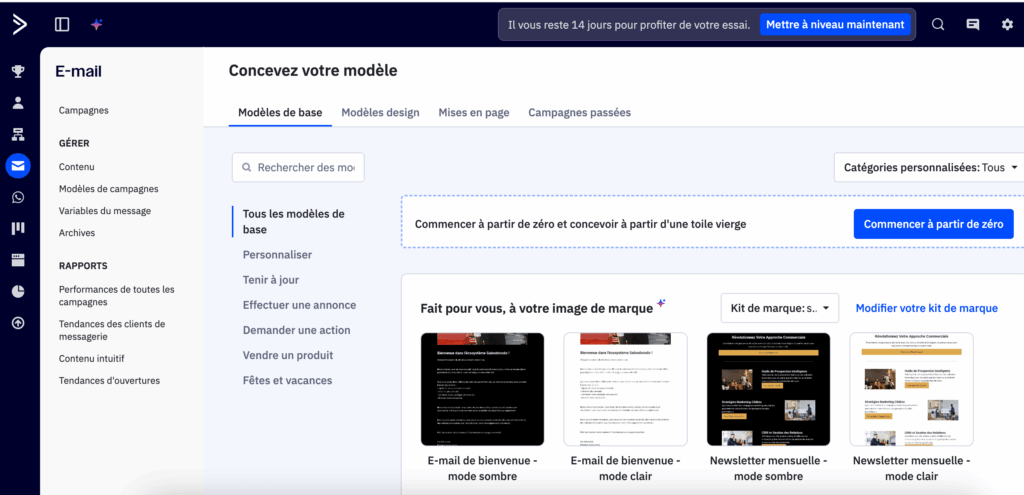Open Variables du message in sidebar menu
Screen dimensions: 1024x495
click(x=105, y=211)
